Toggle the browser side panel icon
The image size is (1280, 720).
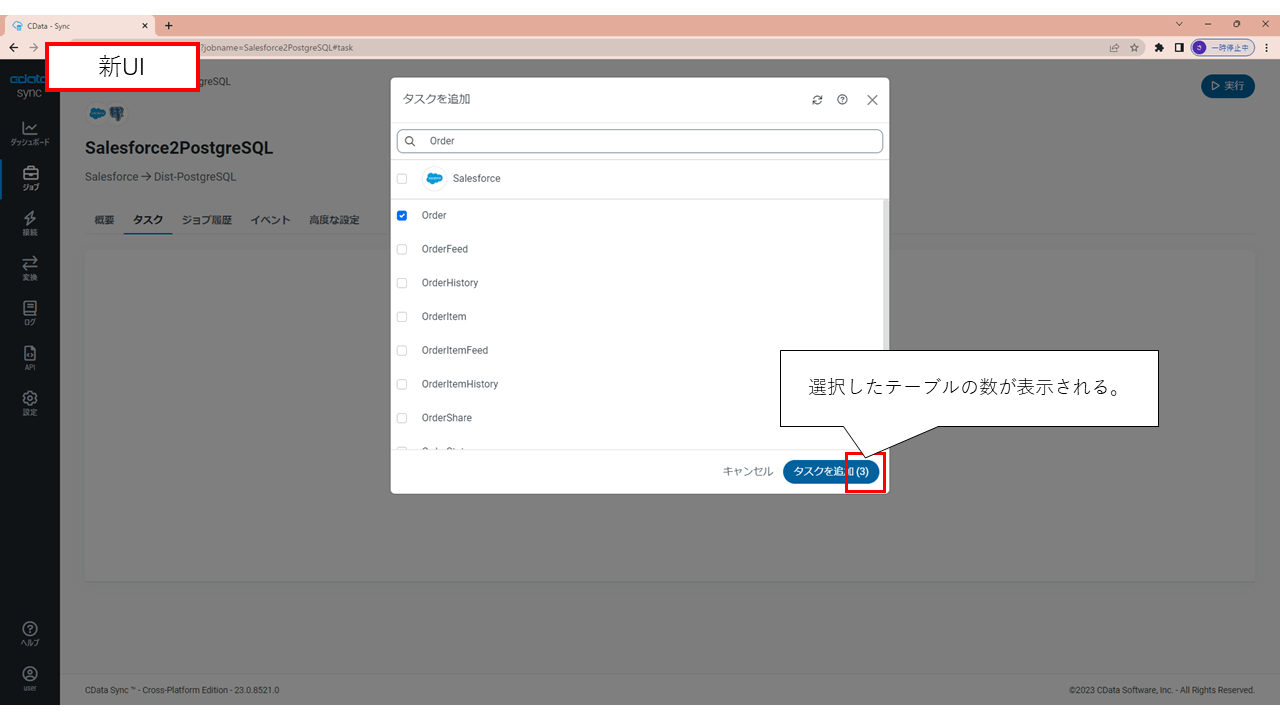click(1179, 47)
